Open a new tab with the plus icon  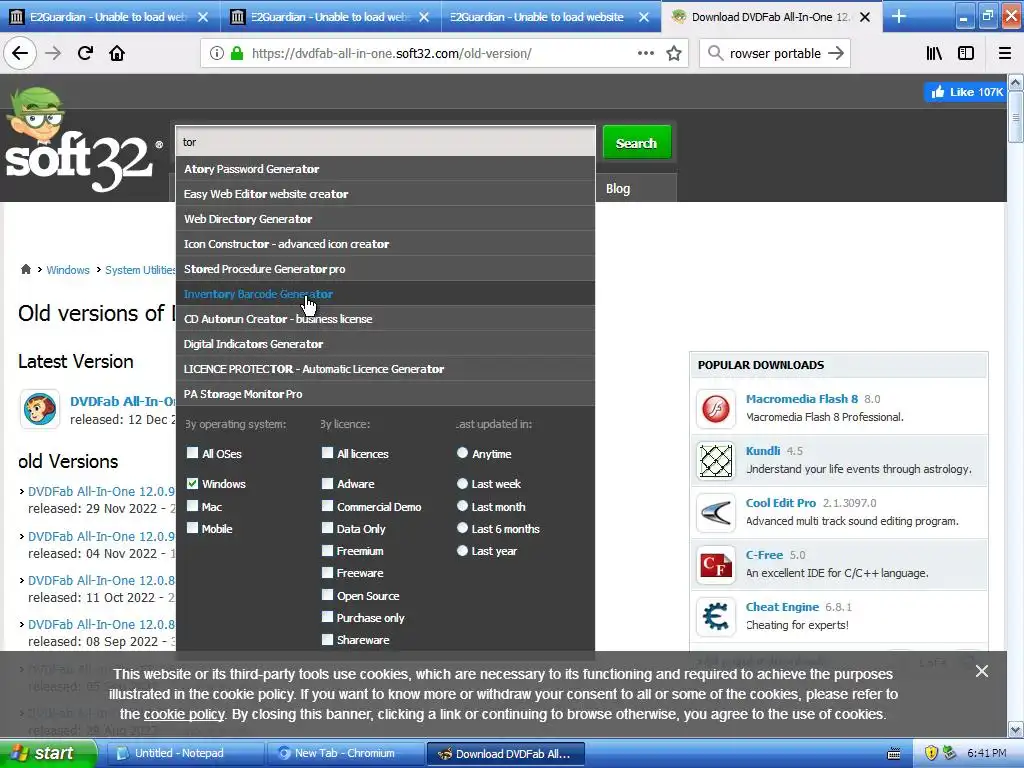(899, 16)
